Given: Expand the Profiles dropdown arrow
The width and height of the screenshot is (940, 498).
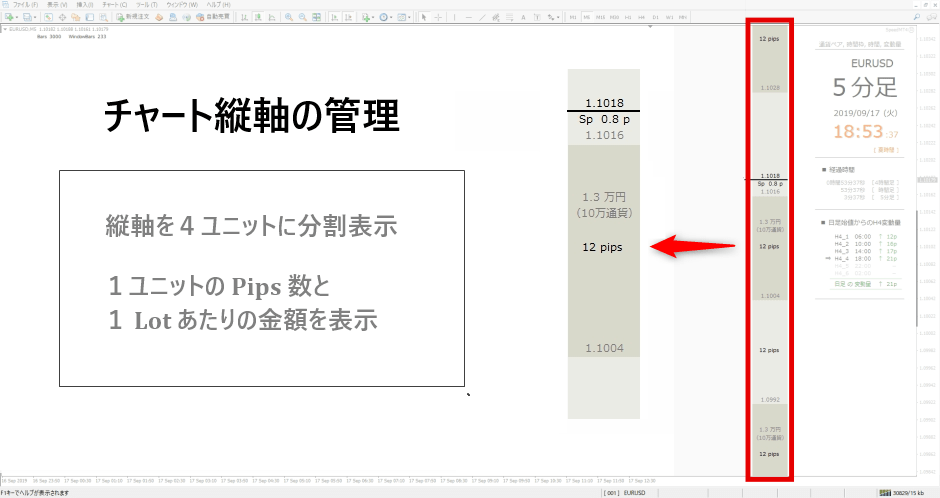Looking at the screenshot, I should pos(35,17).
